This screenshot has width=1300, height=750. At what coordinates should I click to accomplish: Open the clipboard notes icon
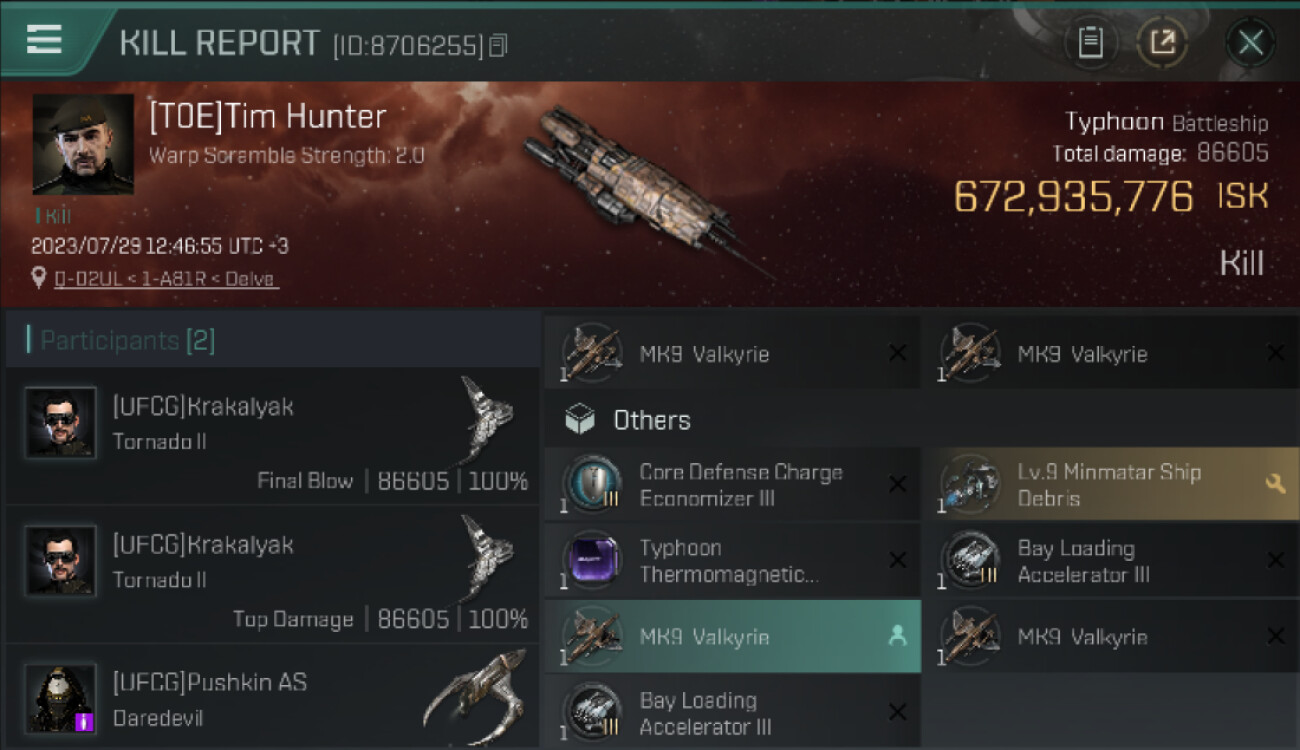[1090, 42]
